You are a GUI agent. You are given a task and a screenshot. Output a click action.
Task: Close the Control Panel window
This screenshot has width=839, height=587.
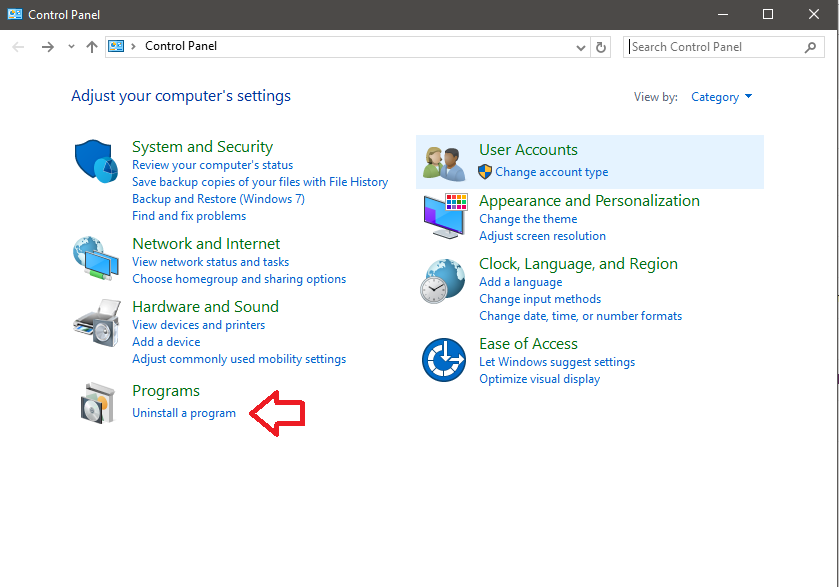[814, 14]
